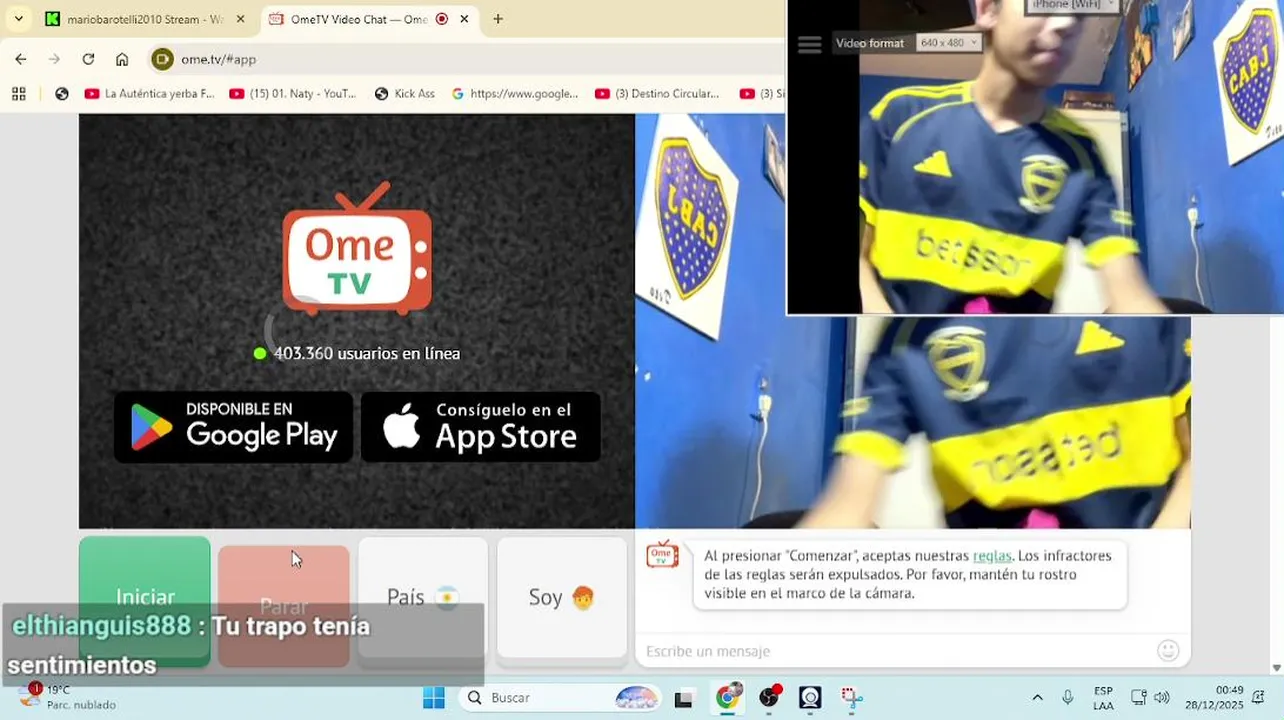Click the page scrollbar down arrow
1284x720 pixels.
click(x=1276, y=668)
